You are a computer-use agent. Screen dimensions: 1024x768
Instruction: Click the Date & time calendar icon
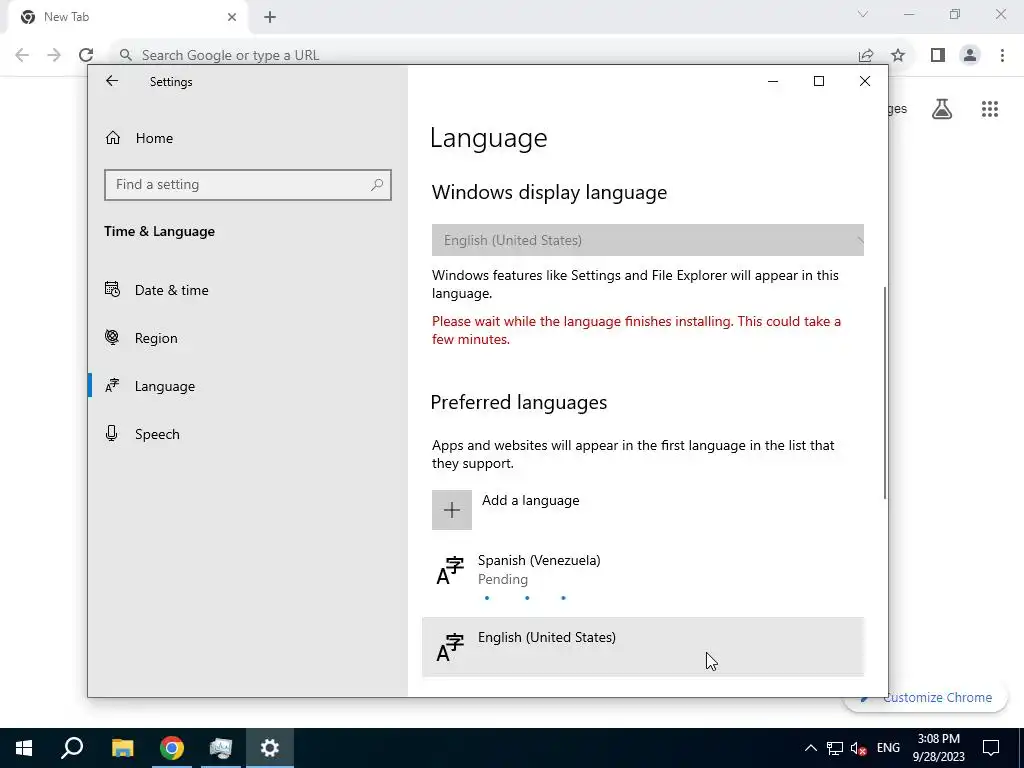click(x=112, y=289)
